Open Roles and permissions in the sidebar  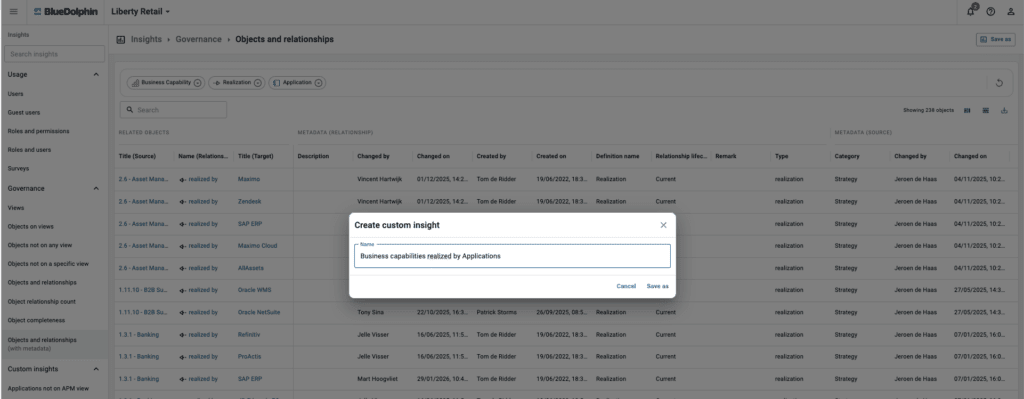point(38,131)
